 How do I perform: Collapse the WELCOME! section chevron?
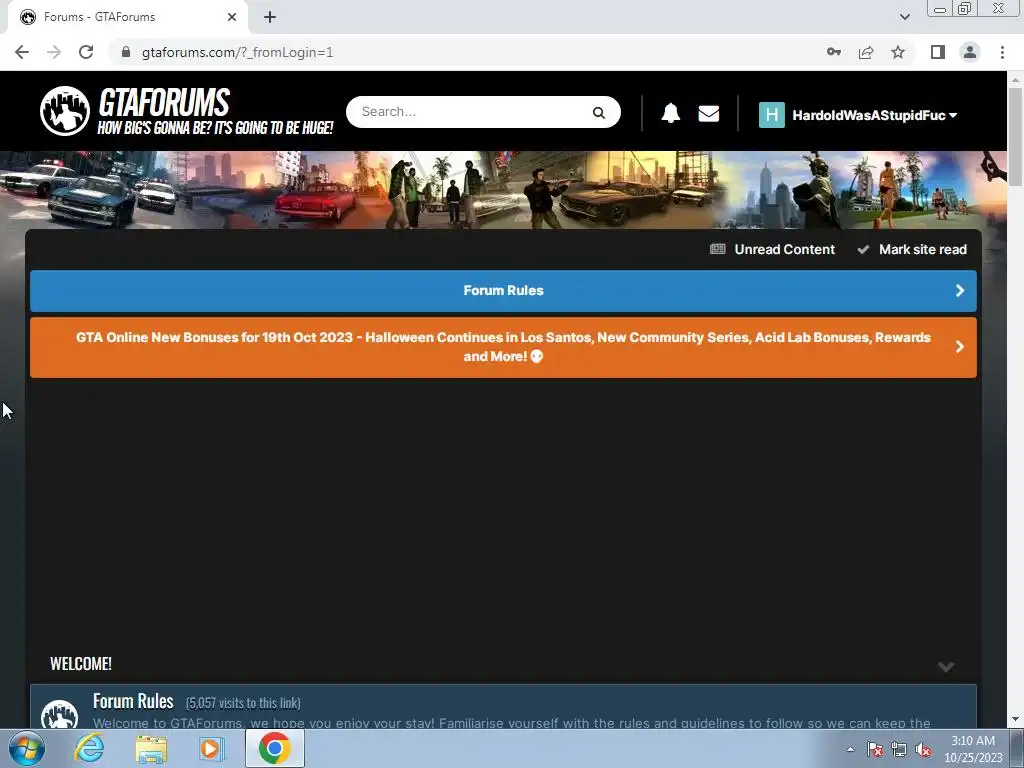pos(946,666)
